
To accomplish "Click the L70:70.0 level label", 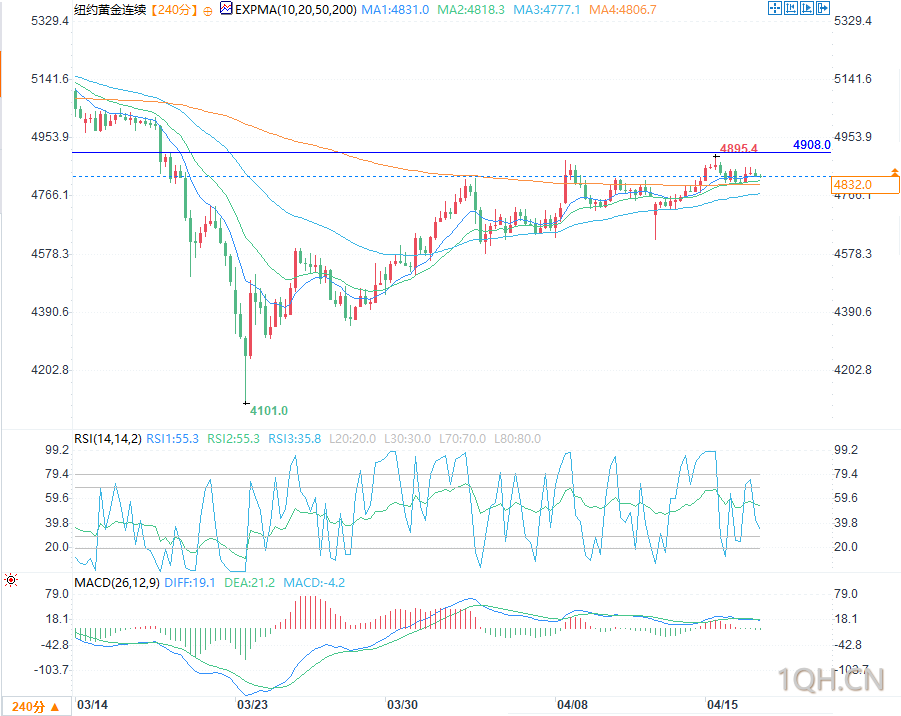I will pos(463,439).
